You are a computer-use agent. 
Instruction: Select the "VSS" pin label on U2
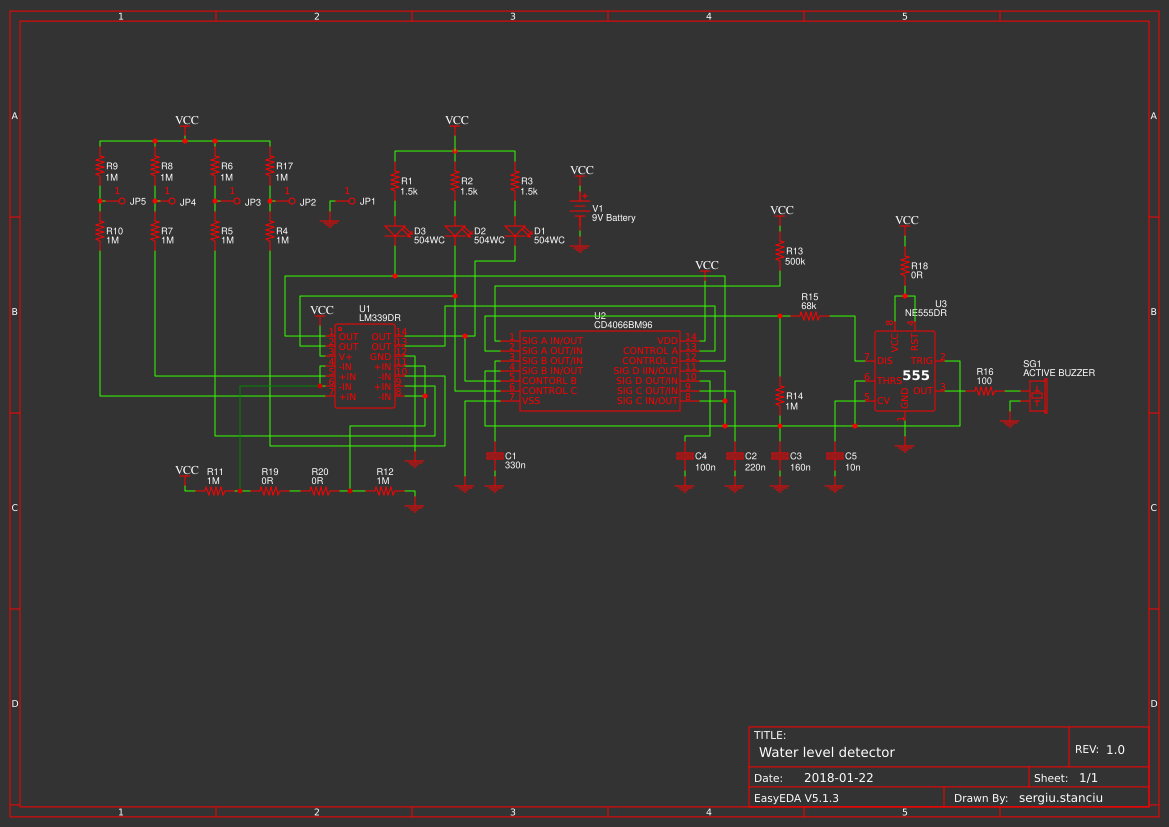531,400
